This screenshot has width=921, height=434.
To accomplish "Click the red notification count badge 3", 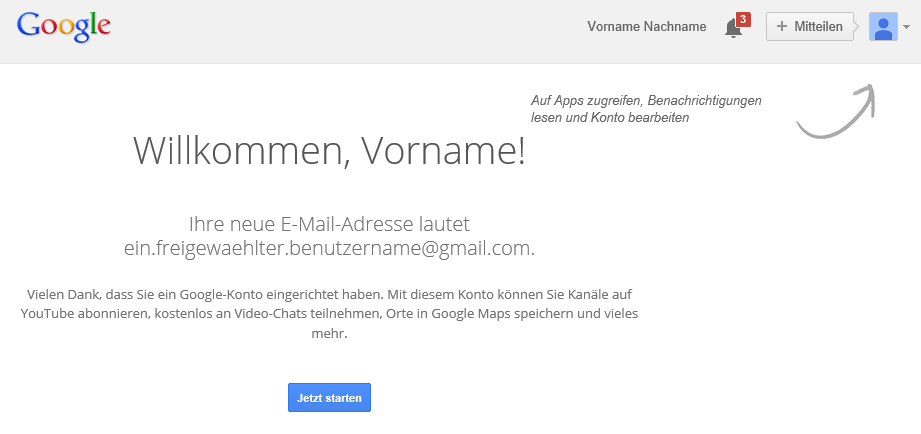I will click(743, 19).
